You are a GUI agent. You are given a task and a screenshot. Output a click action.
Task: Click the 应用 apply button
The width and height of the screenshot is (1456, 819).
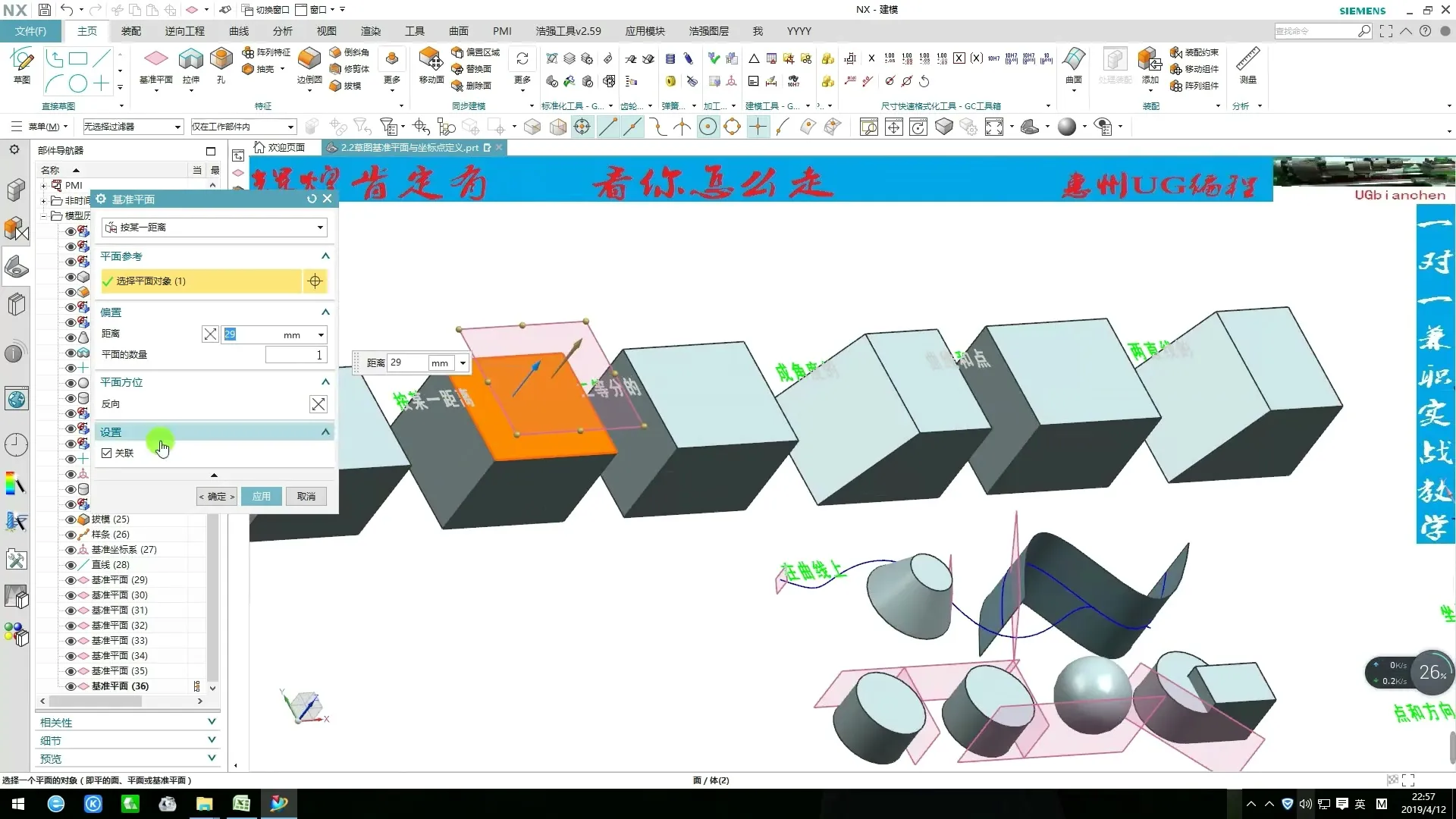pos(262,497)
